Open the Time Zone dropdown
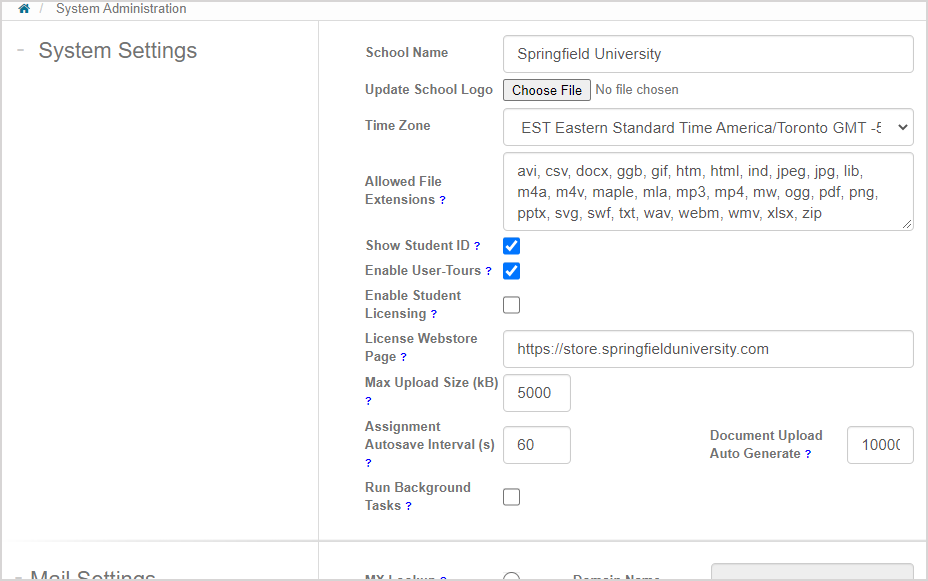This screenshot has height=581, width=928. tap(708, 128)
